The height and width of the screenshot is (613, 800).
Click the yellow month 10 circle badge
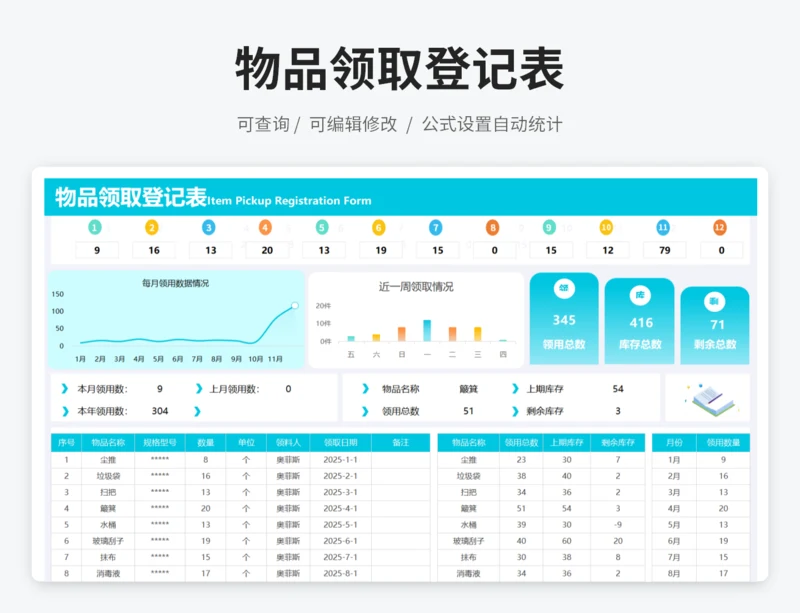606,227
